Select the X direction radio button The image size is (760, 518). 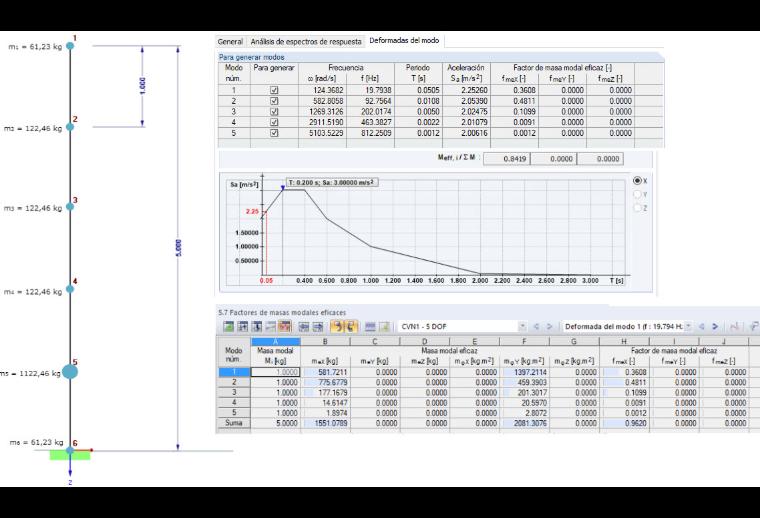(637, 181)
